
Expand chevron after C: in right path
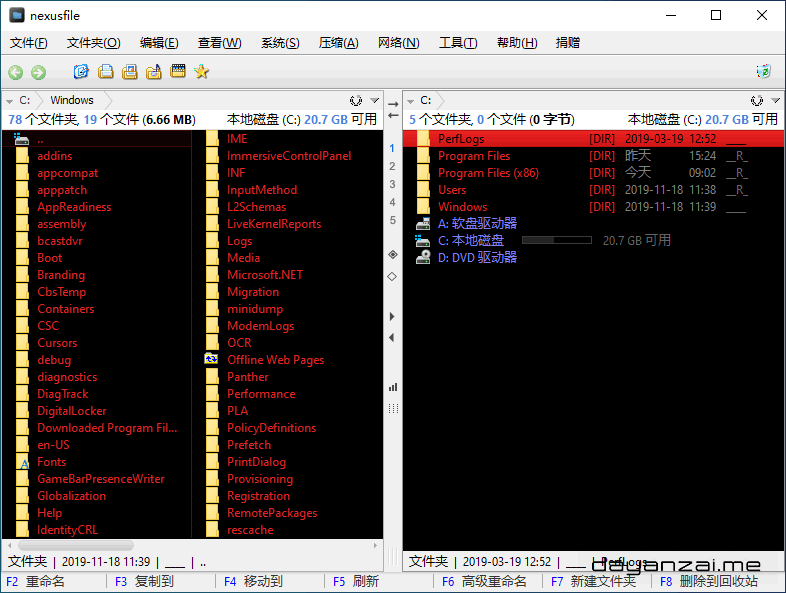point(440,101)
